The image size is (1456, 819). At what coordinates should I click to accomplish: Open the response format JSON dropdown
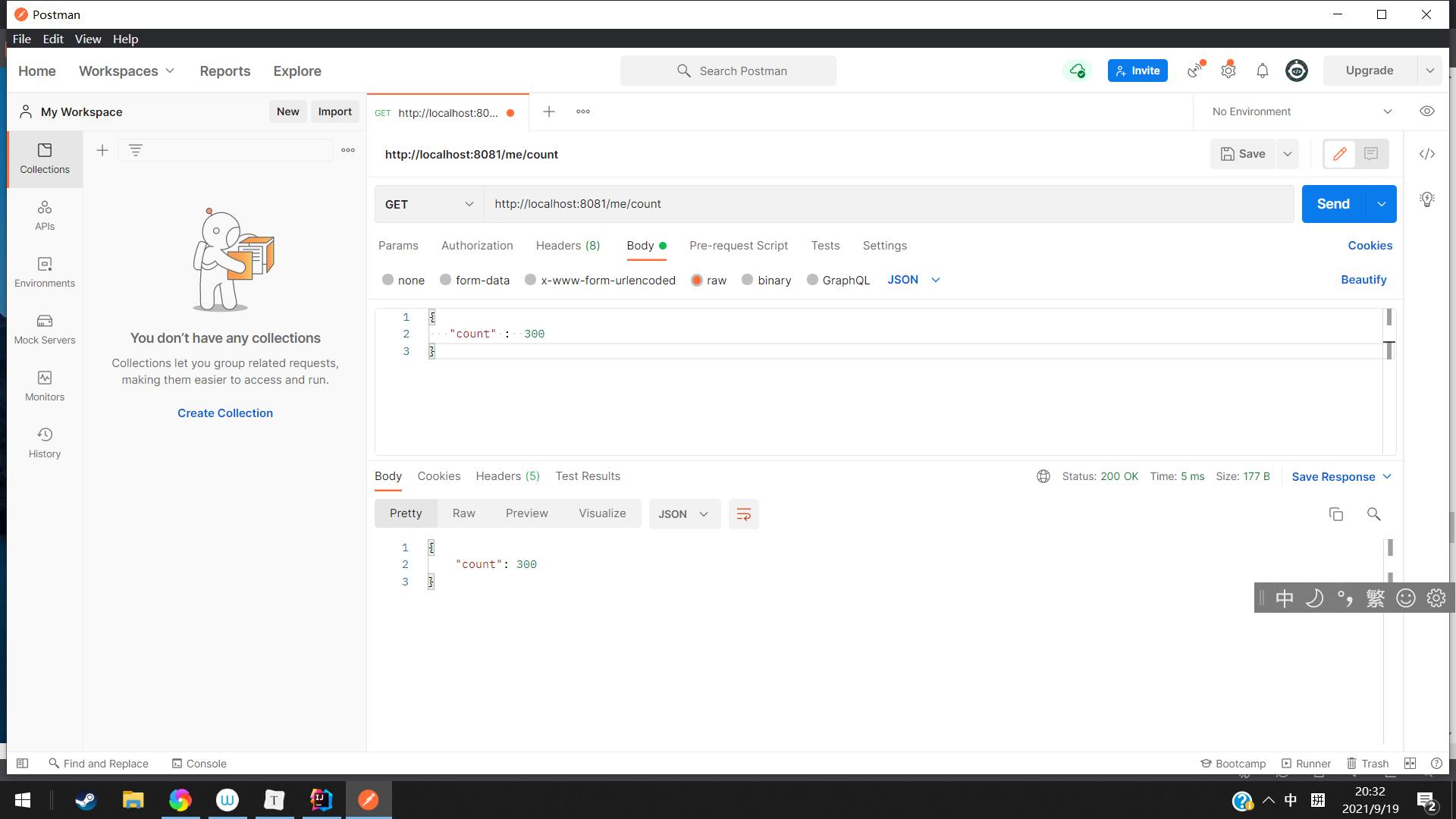[684, 514]
